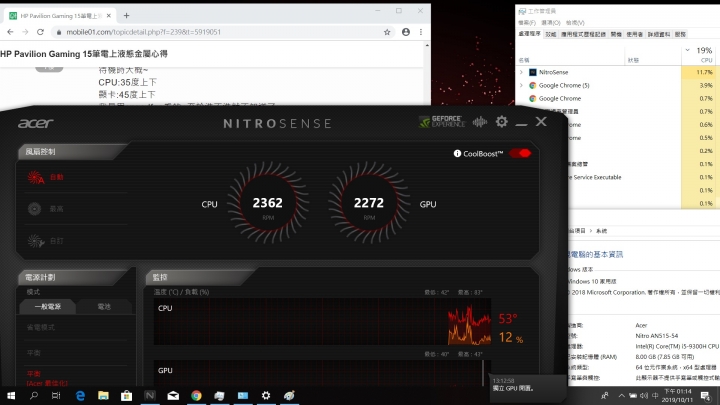Switch to 處理程序 tab in Task Manager
The image size is (720, 405).
click(x=529, y=34)
